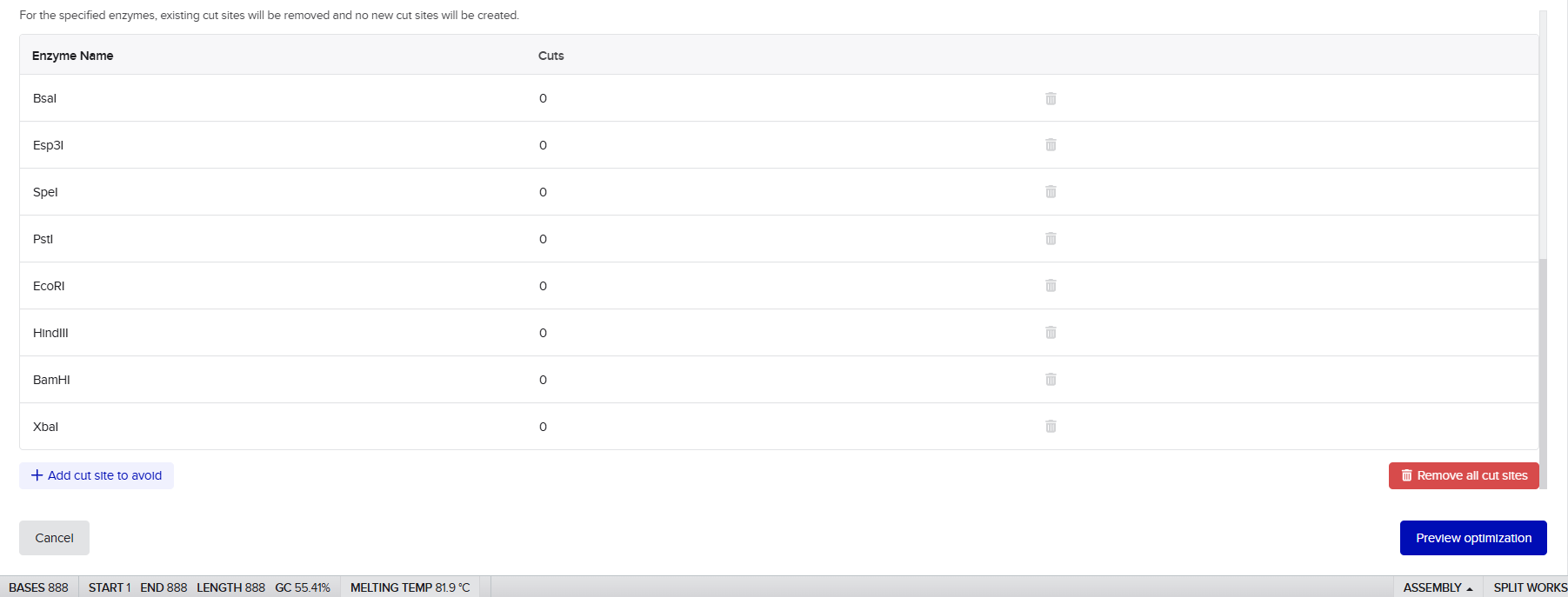
Task: Delete HindIII from the avoid list
Action: pyautogui.click(x=1051, y=333)
